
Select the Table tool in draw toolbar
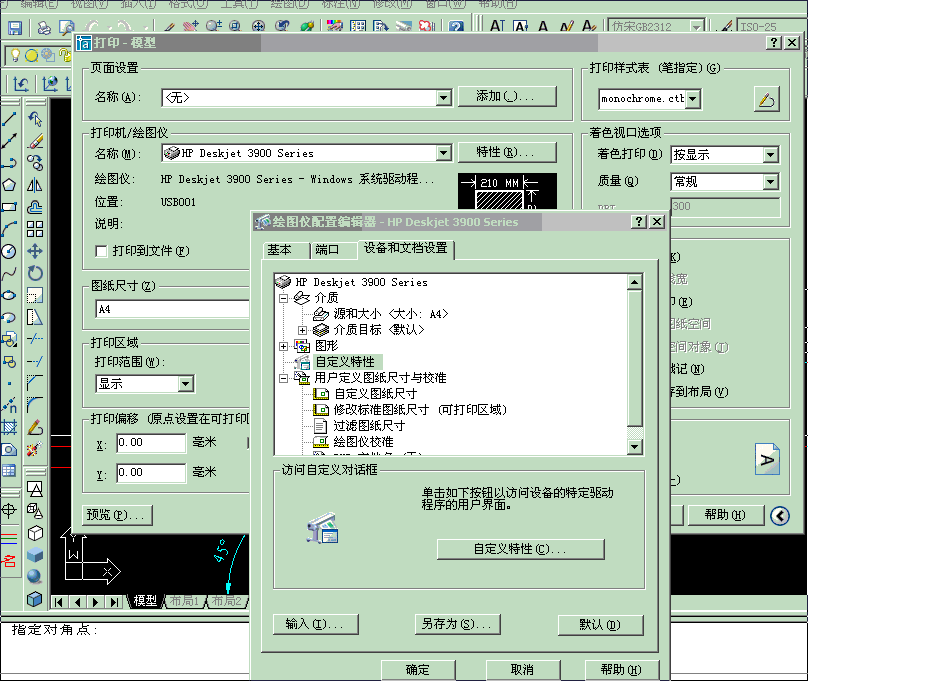pos(9,470)
